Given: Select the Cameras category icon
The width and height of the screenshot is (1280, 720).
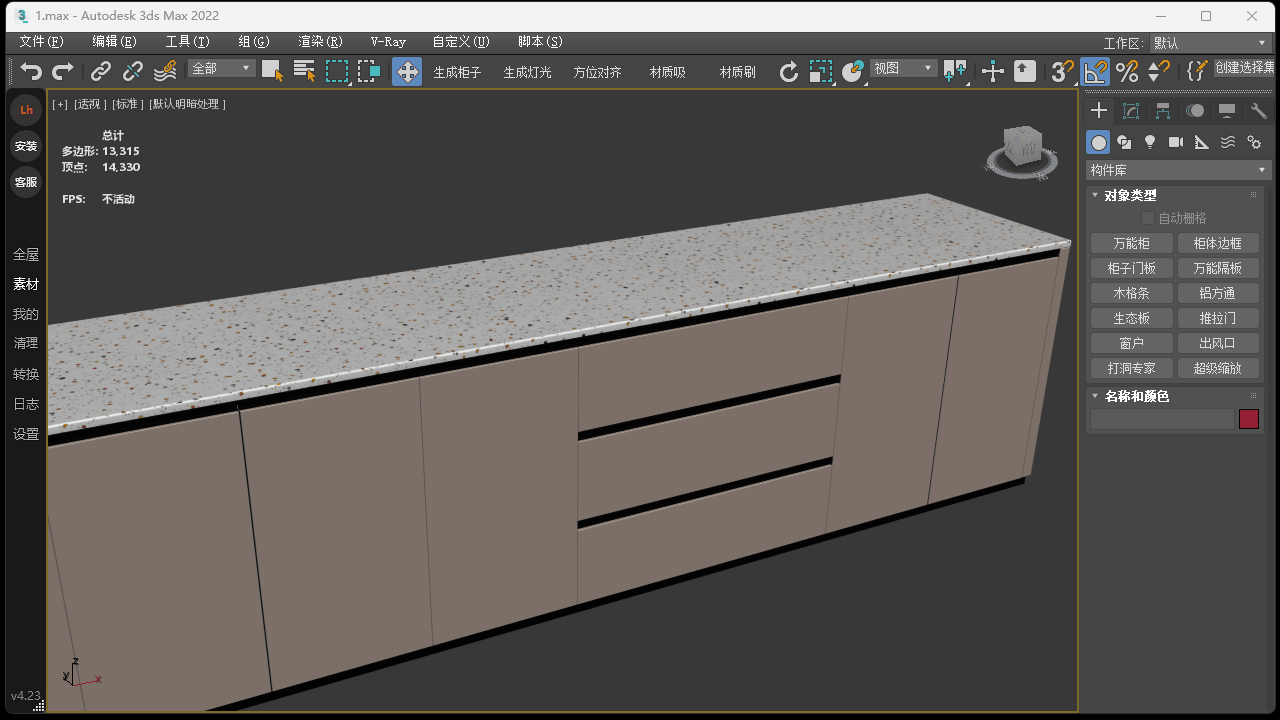Looking at the screenshot, I should pyautogui.click(x=1176, y=142).
